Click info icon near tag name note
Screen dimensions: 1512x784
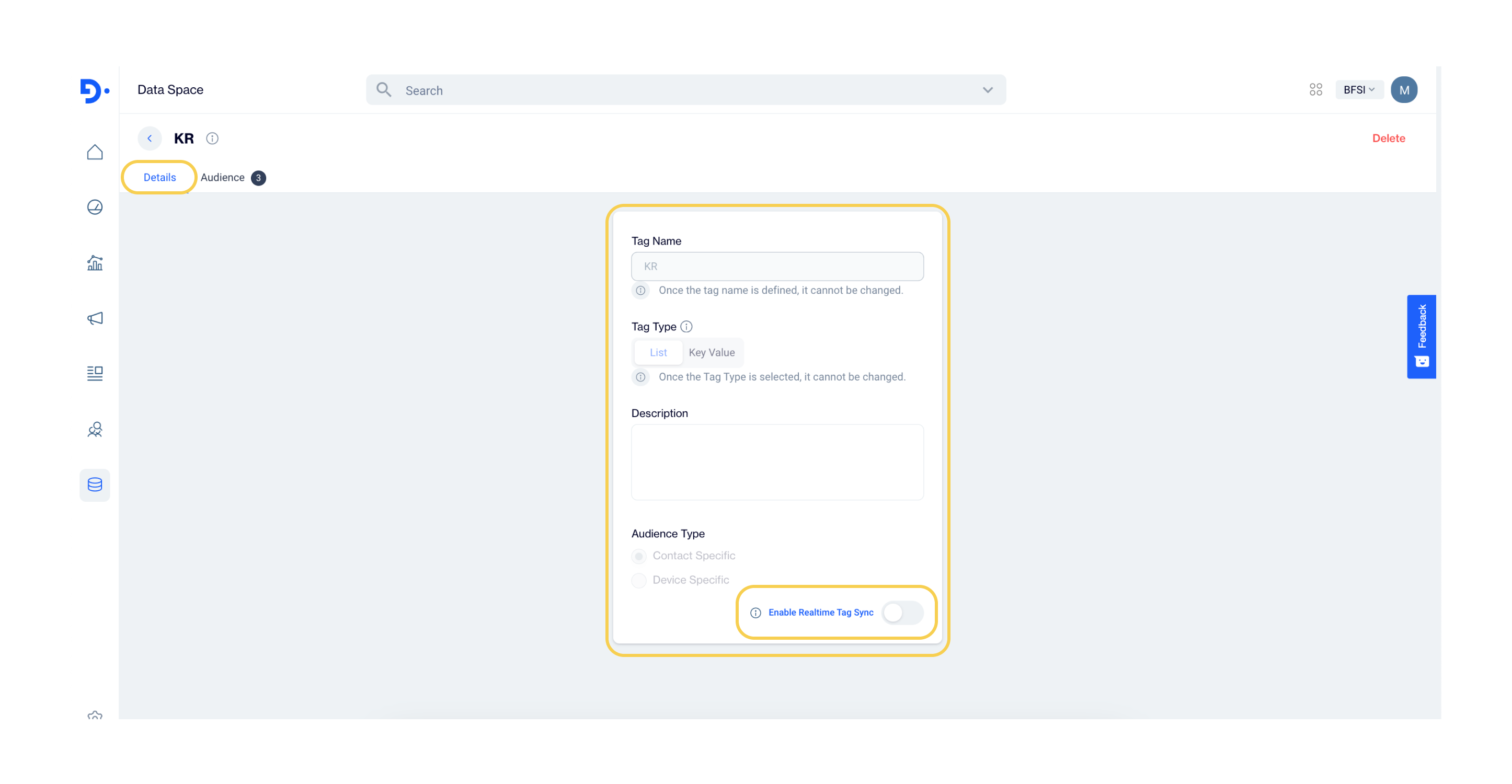coord(640,291)
